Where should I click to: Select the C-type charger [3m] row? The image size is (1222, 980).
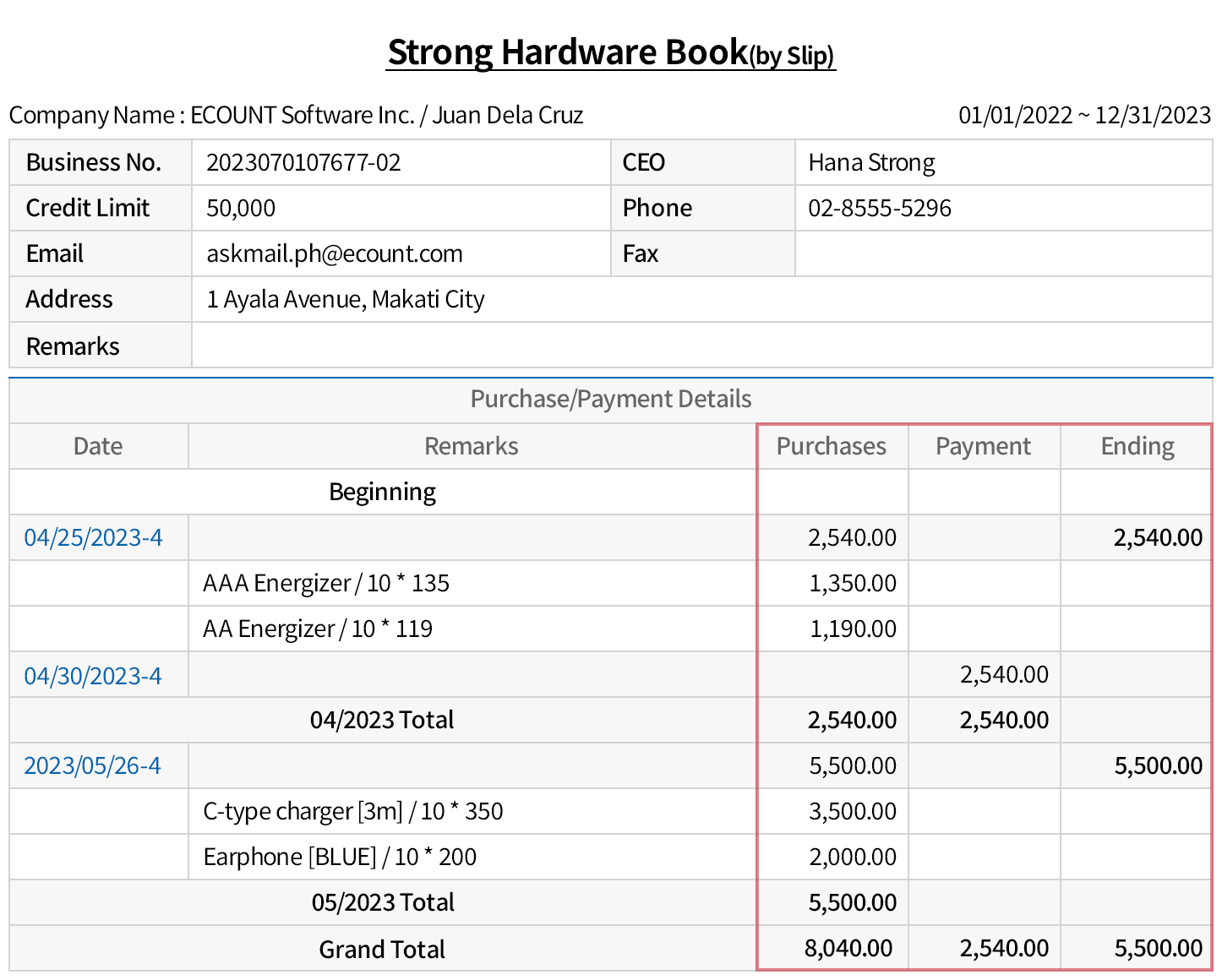(x=352, y=812)
